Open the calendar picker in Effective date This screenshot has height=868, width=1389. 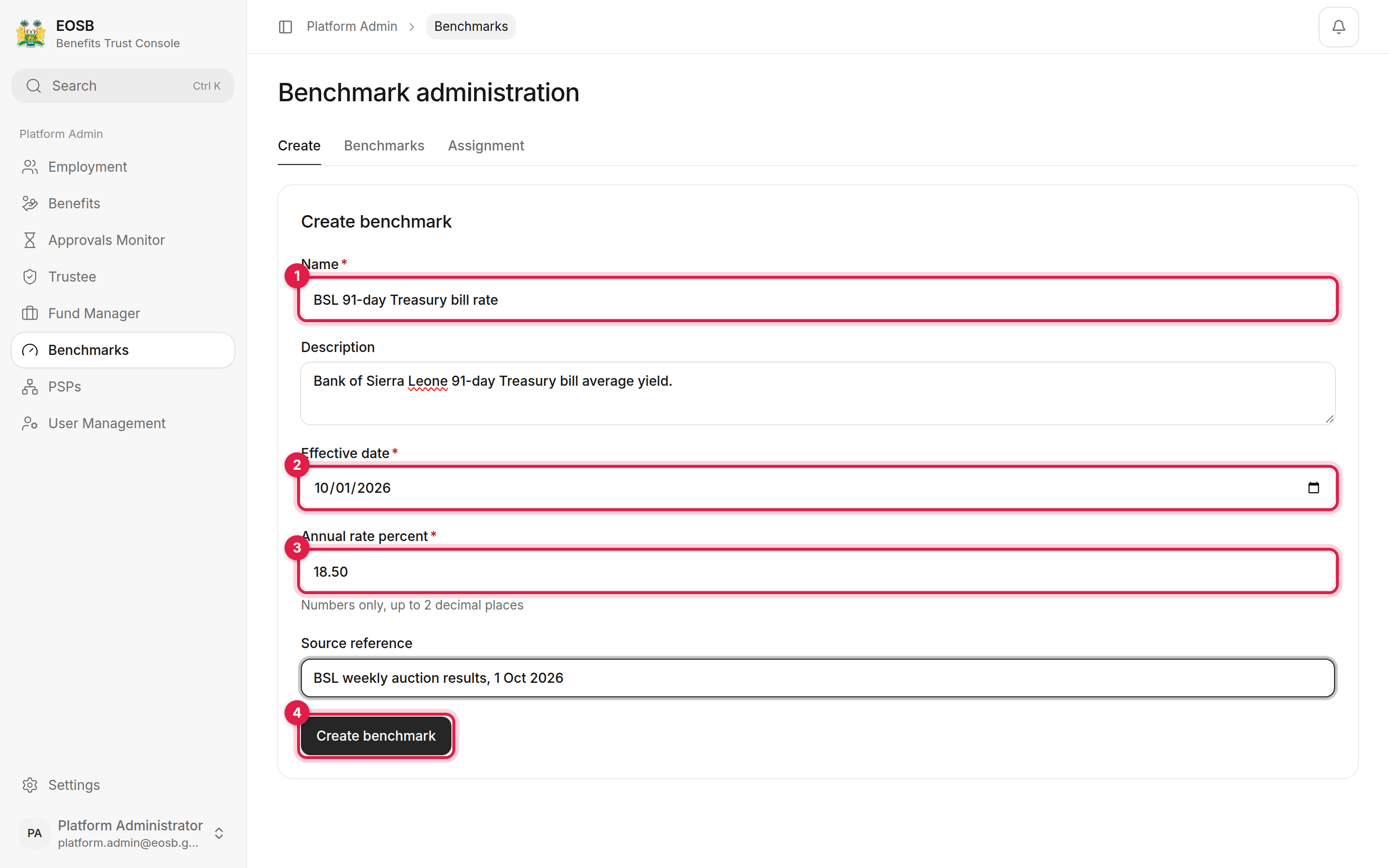[x=1313, y=488]
